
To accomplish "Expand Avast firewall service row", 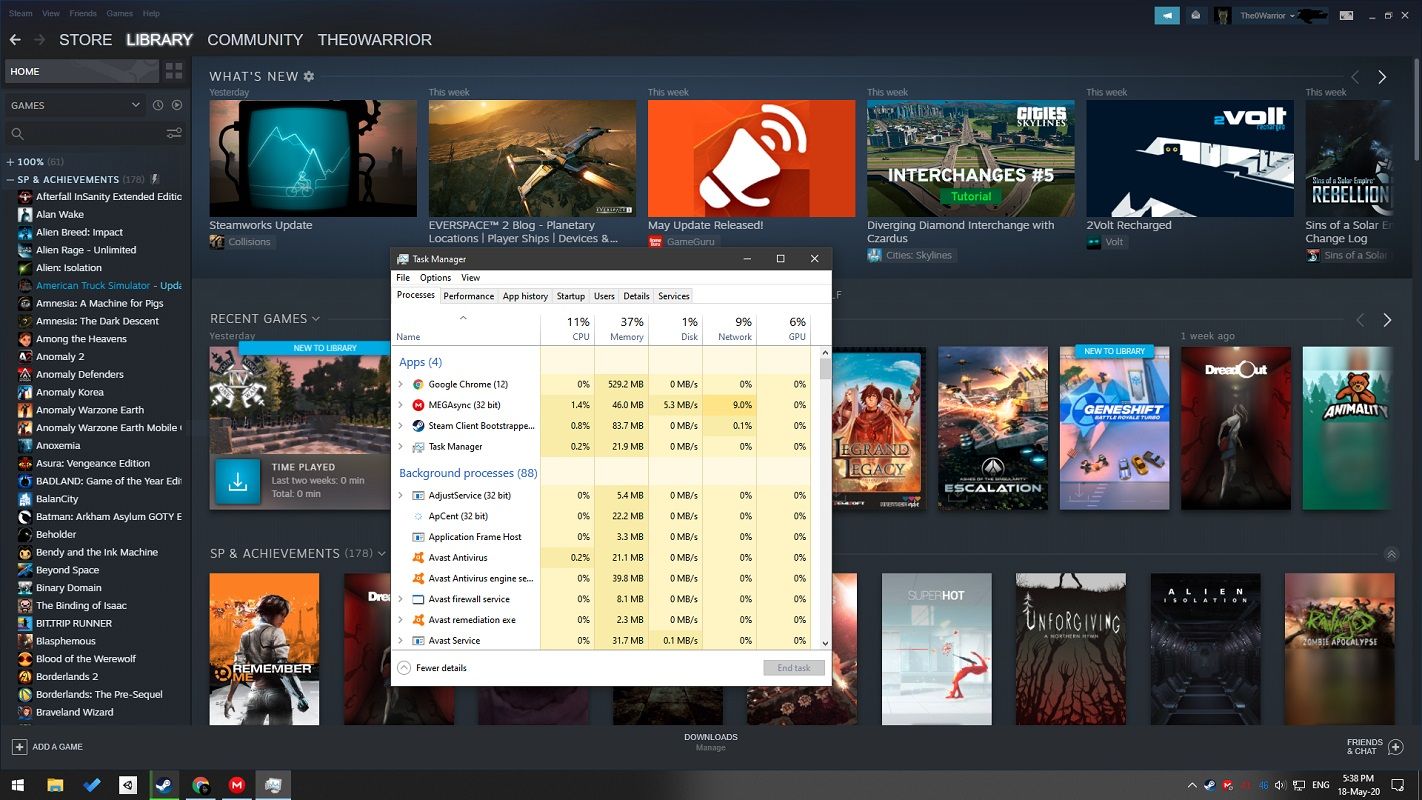I will pos(401,599).
